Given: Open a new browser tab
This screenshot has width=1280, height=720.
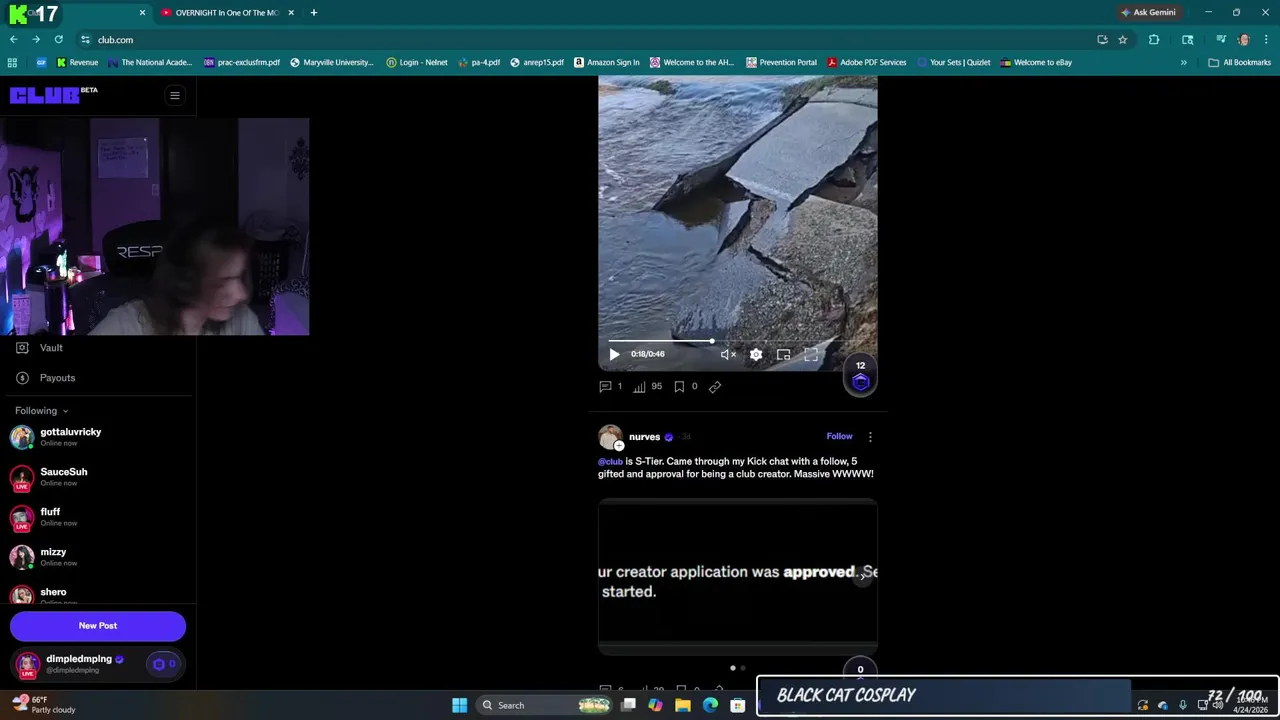Looking at the screenshot, I should 313,13.
